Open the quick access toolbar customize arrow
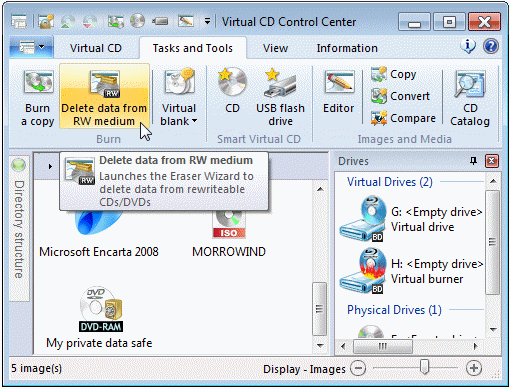The width and height of the screenshot is (510, 389). coord(207,22)
